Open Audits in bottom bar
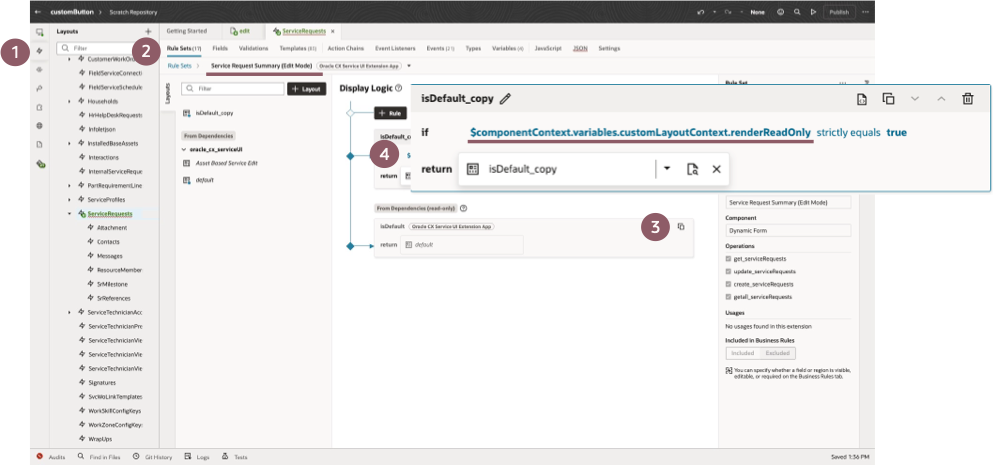 pyautogui.click(x=51, y=457)
